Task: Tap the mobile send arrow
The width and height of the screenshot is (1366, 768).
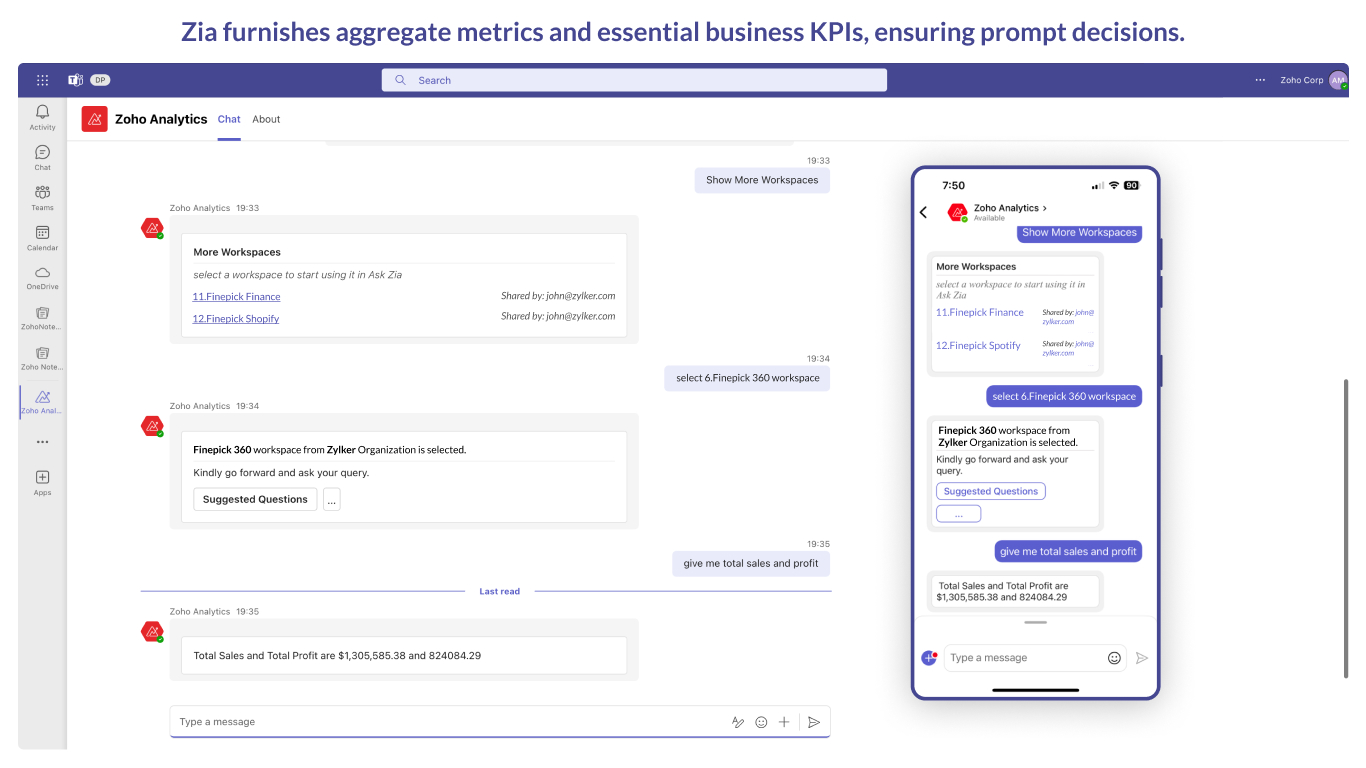Action: tap(1142, 658)
